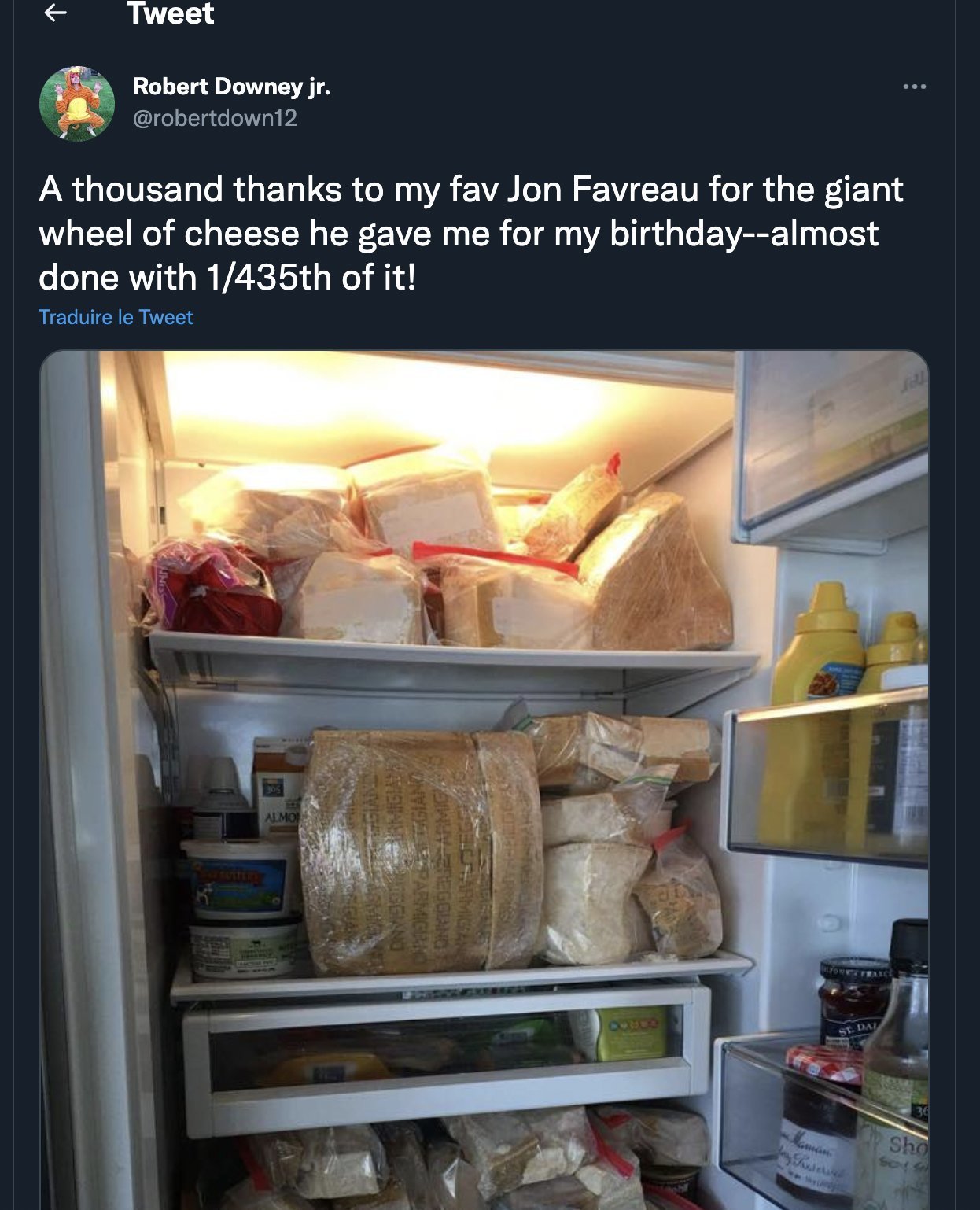Click the display name Robert Downey jr.
Image resolution: width=980 pixels, height=1210 pixels.
231,86
